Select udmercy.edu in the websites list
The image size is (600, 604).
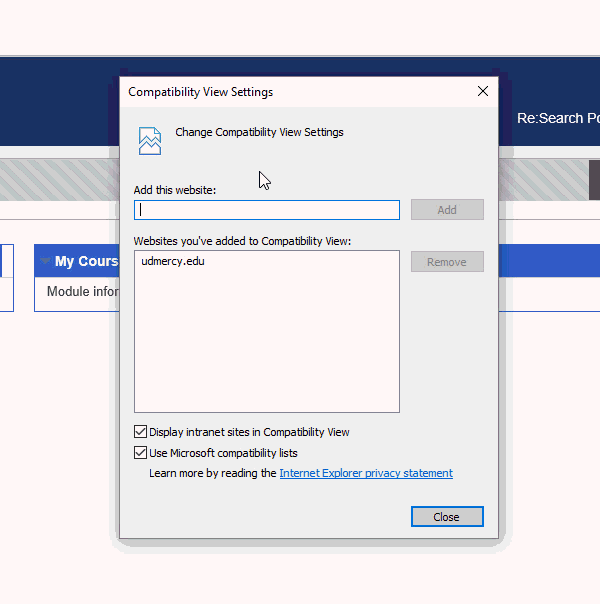173,261
